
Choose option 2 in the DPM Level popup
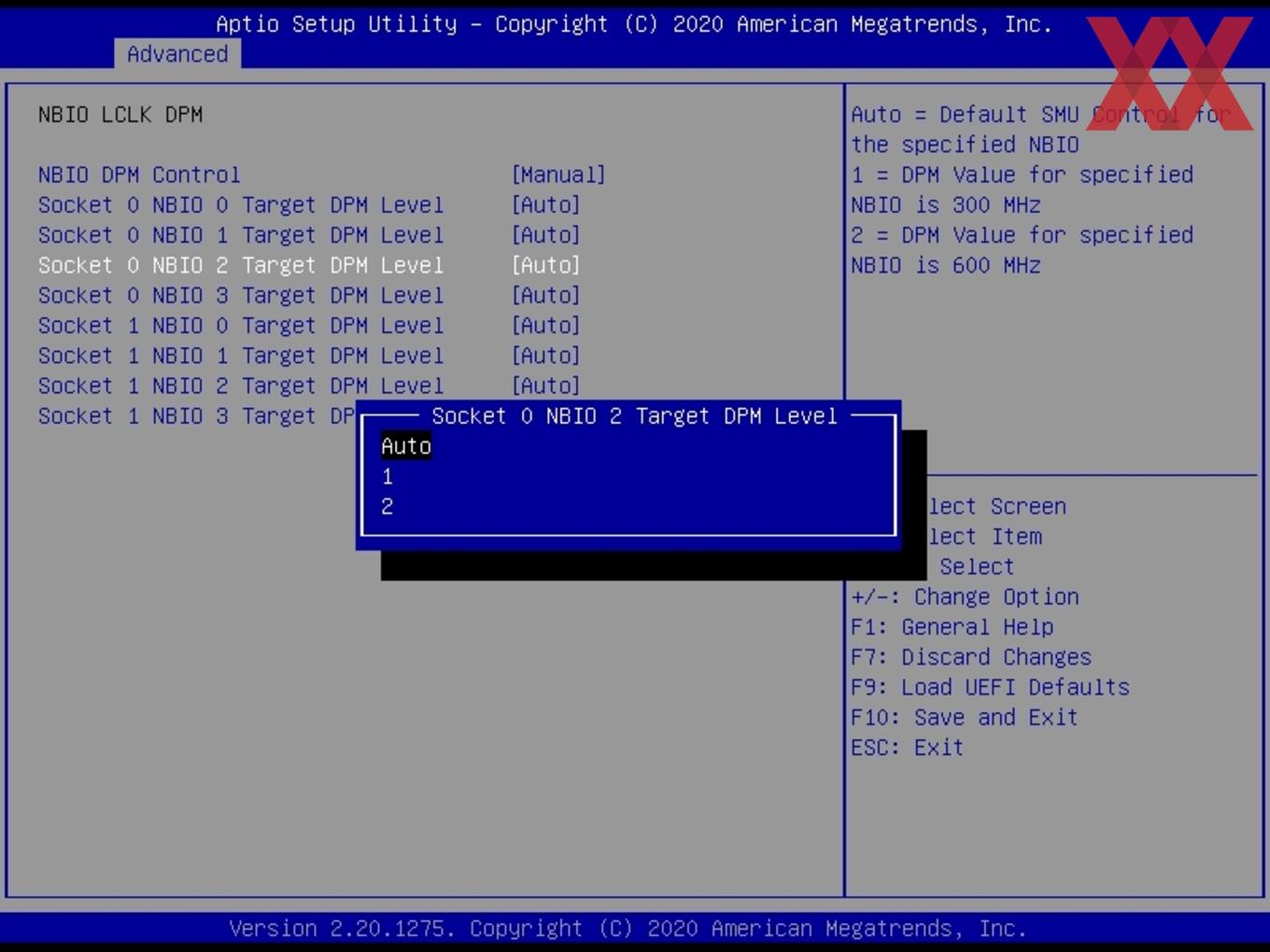coord(388,507)
